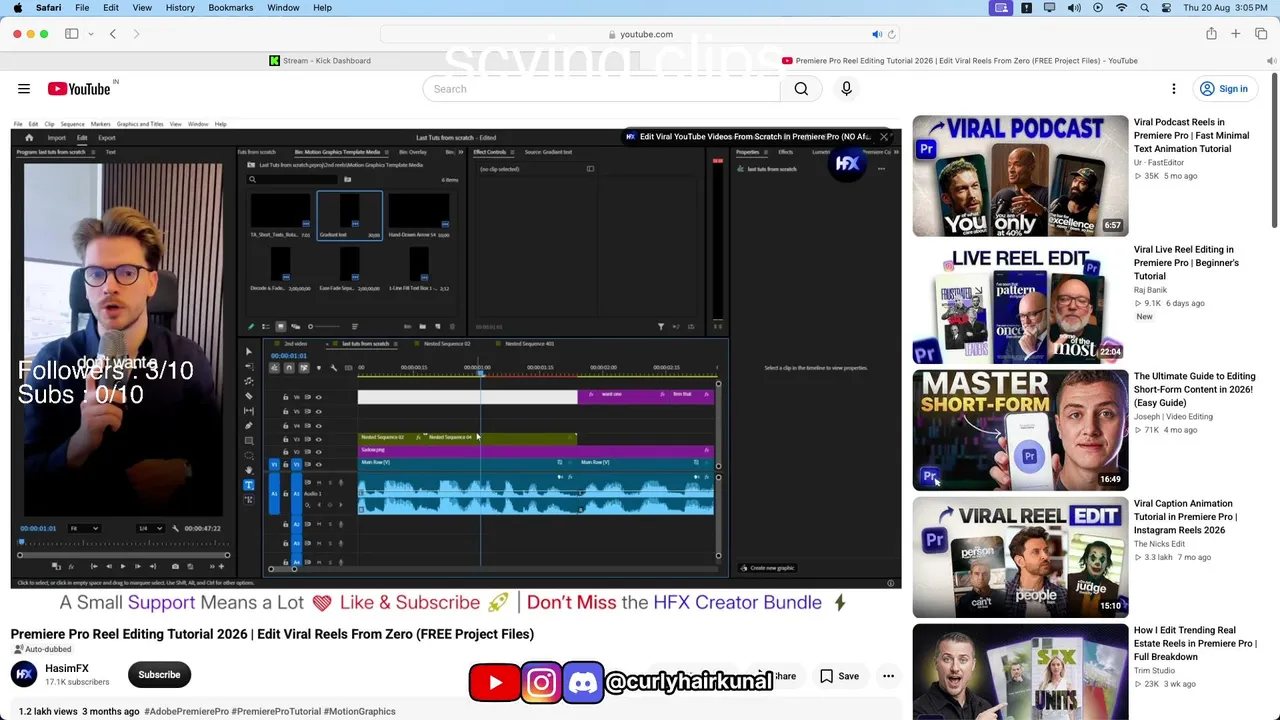Screen dimensions: 1280x720
Task: Open the MASTER SHORT-FORM video thumbnail
Action: [1020, 430]
